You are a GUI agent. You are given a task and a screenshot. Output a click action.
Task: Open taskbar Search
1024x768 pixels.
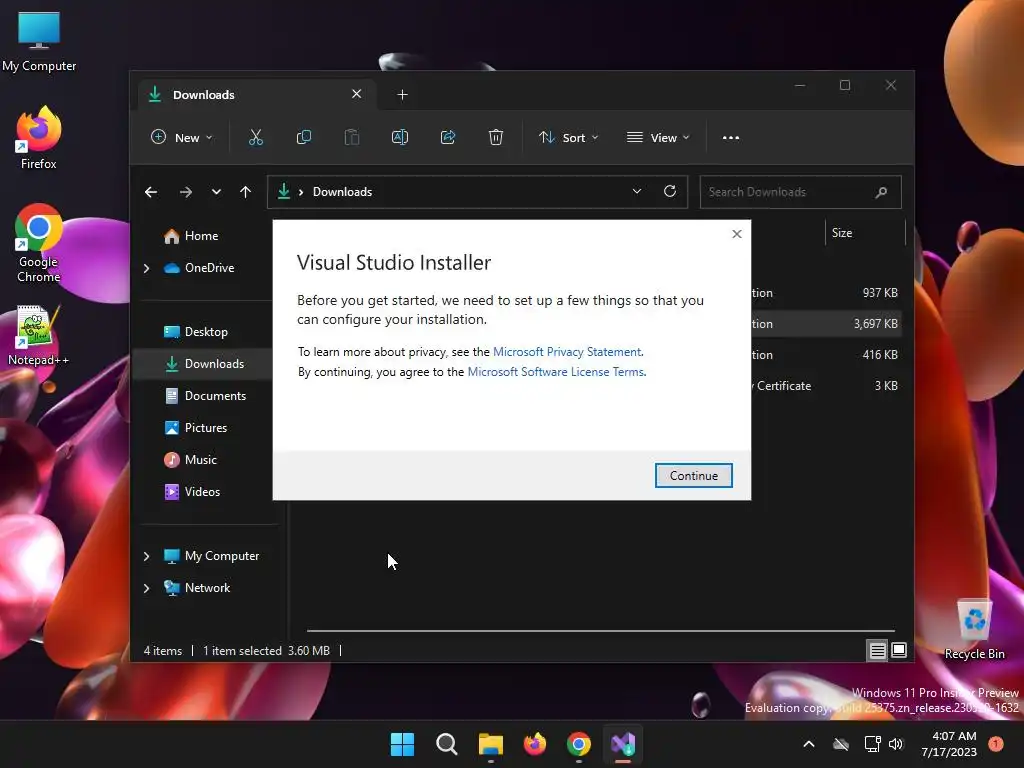coord(447,744)
